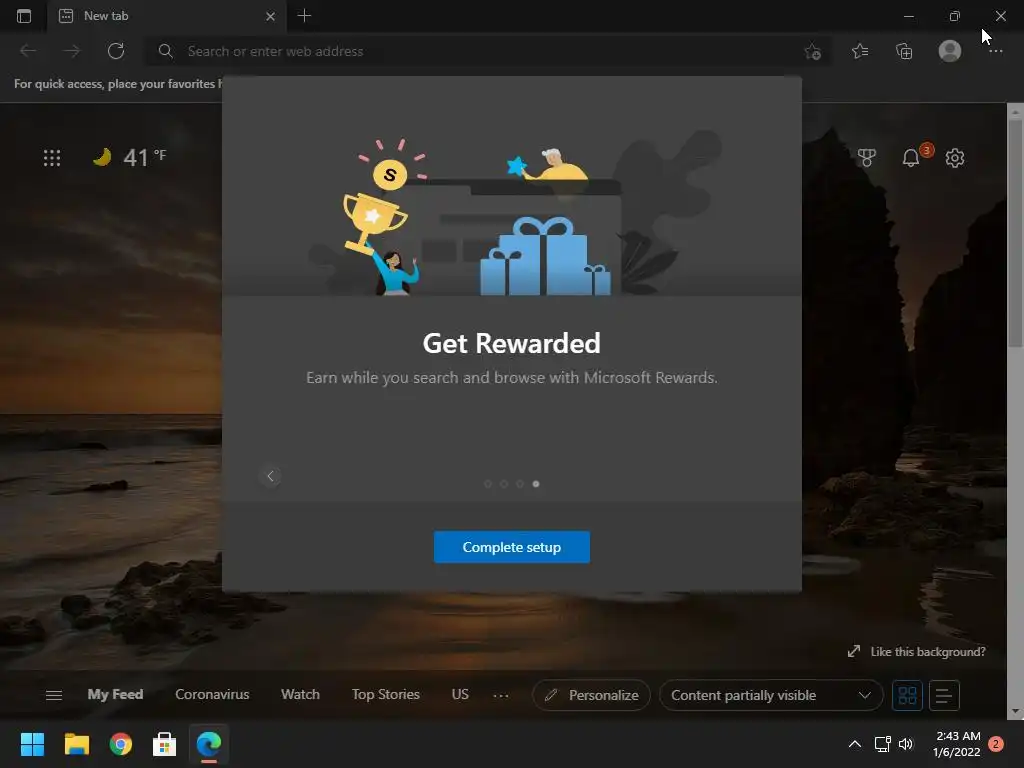Show hidden system tray icons

(x=854, y=744)
